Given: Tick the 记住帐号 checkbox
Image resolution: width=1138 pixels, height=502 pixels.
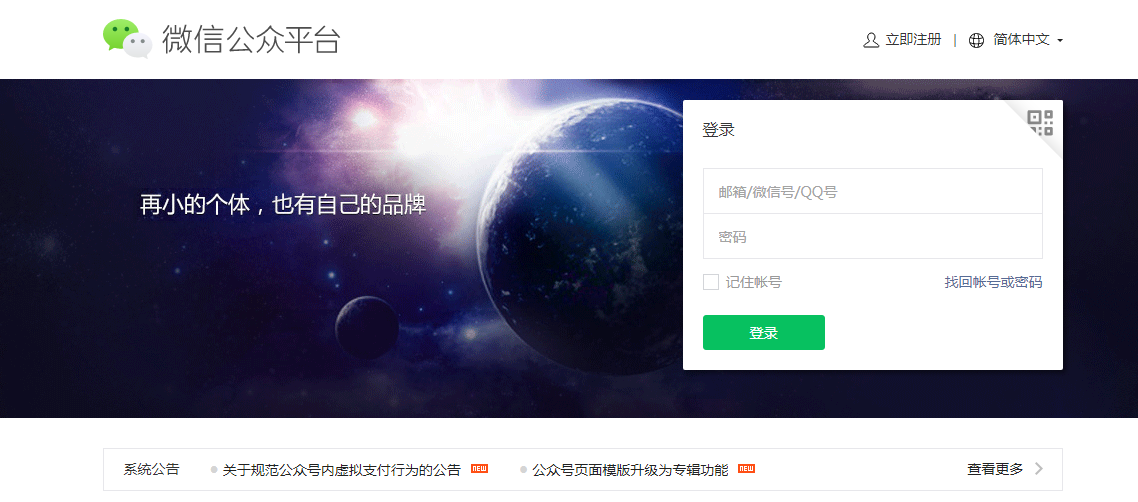Looking at the screenshot, I should point(711,282).
